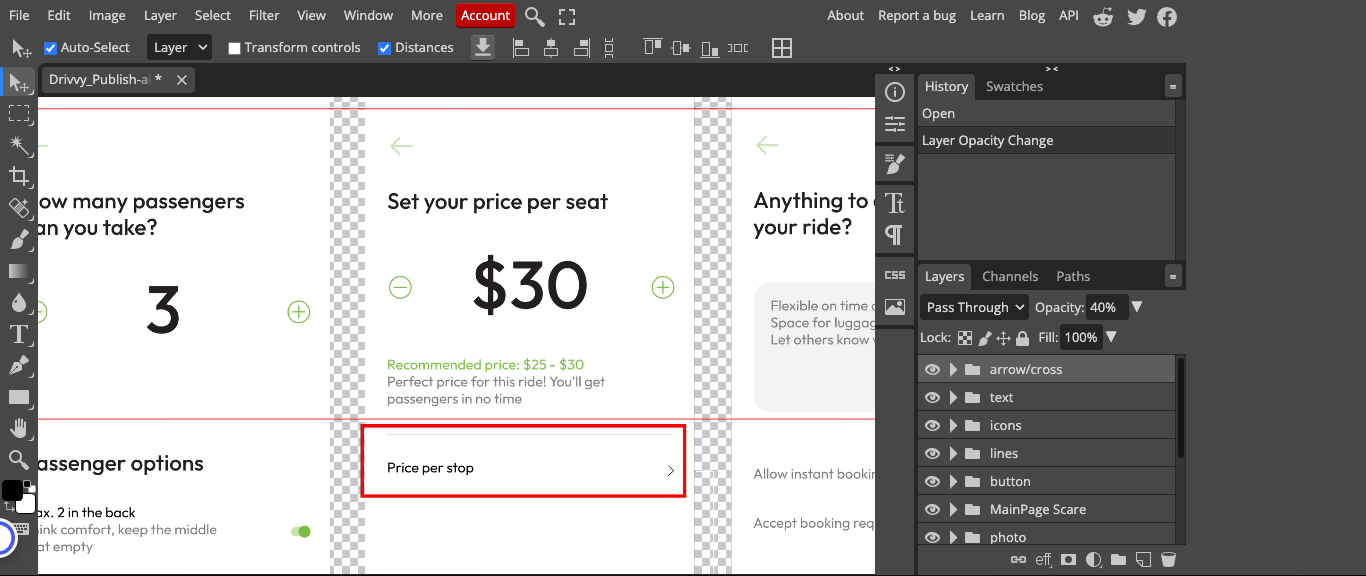Open the Filter menu

(264, 15)
